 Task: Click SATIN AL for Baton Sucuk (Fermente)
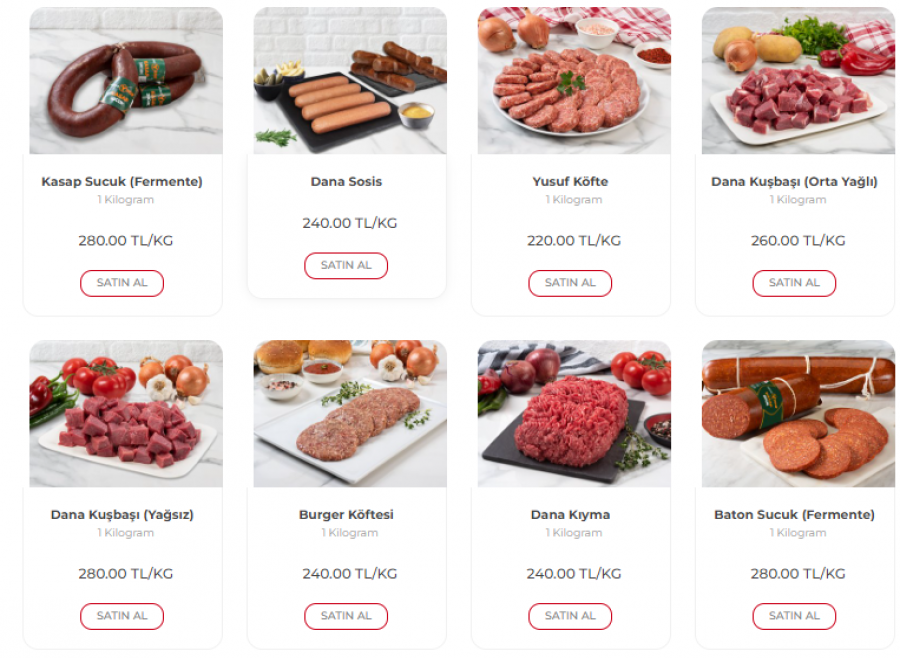click(794, 616)
